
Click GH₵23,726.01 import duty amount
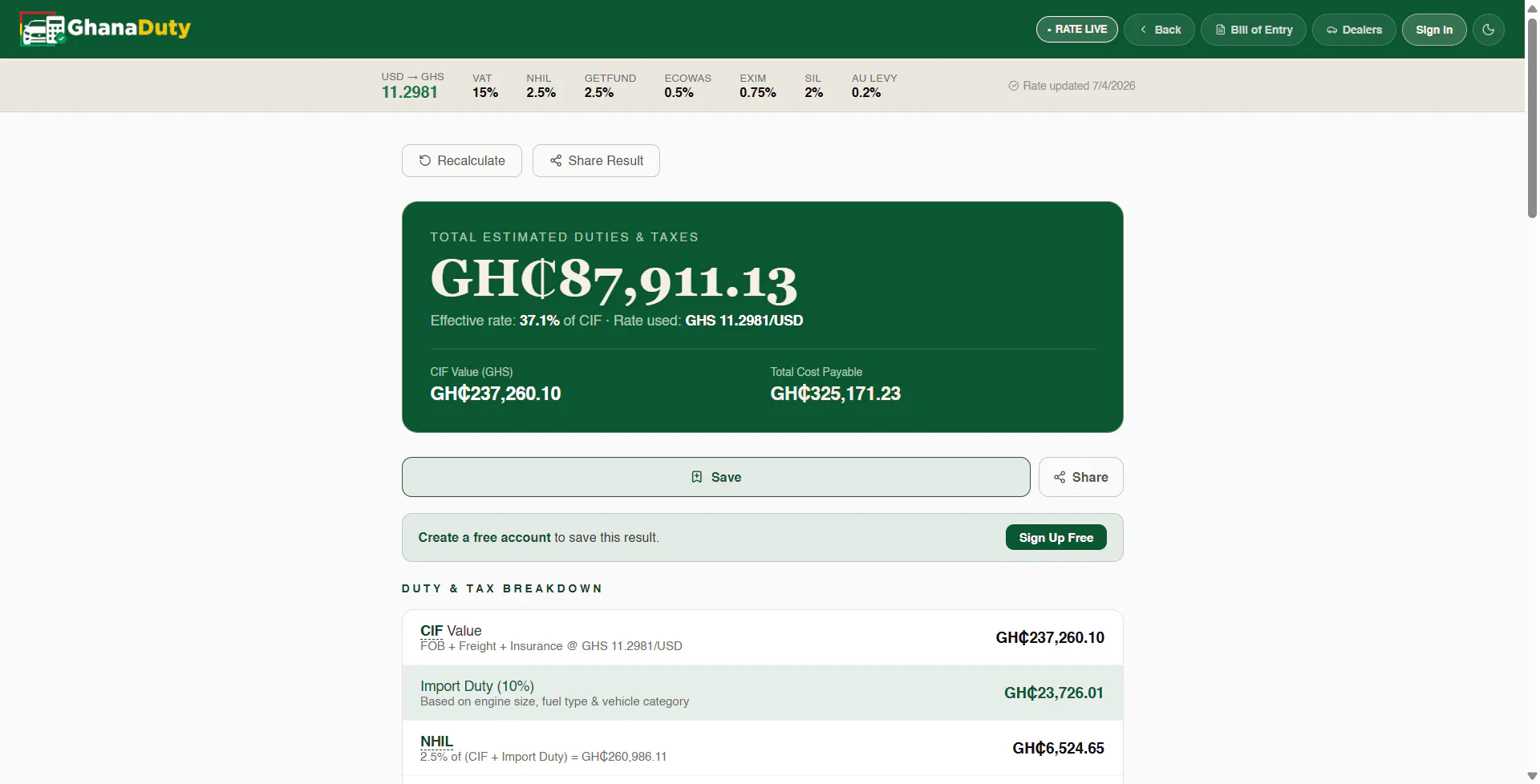(1054, 693)
